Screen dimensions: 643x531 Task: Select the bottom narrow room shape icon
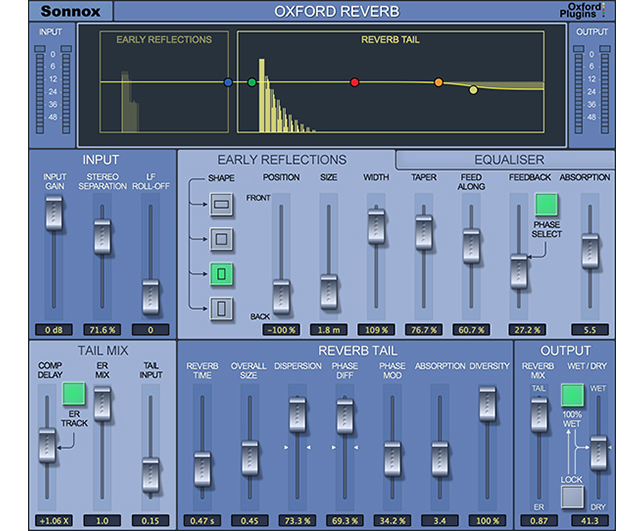pyautogui.click(x=220, y=308)
